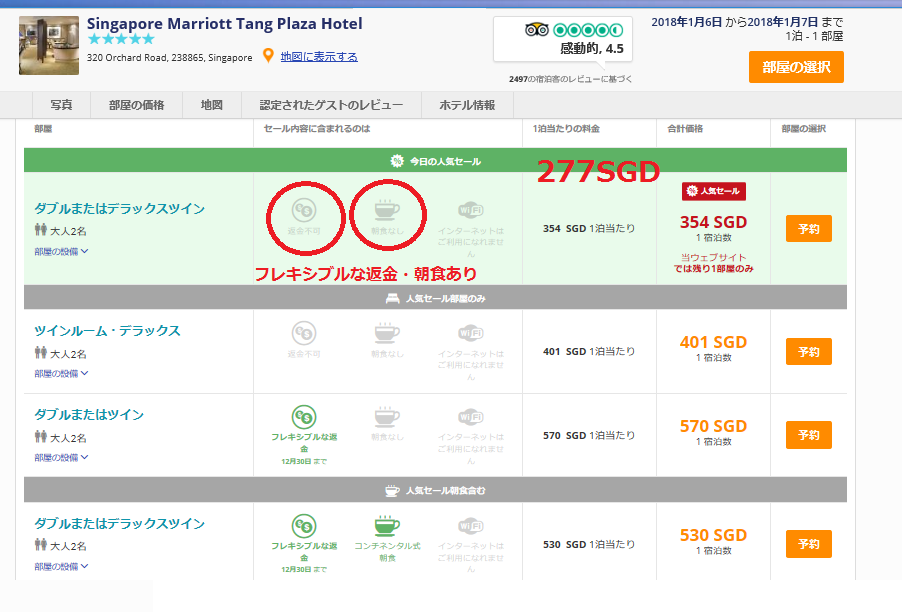902x612 pixels.
Task: Open the ツインルーム・デラックス room link
Action: pyautogui.click(x=108, y=331)
